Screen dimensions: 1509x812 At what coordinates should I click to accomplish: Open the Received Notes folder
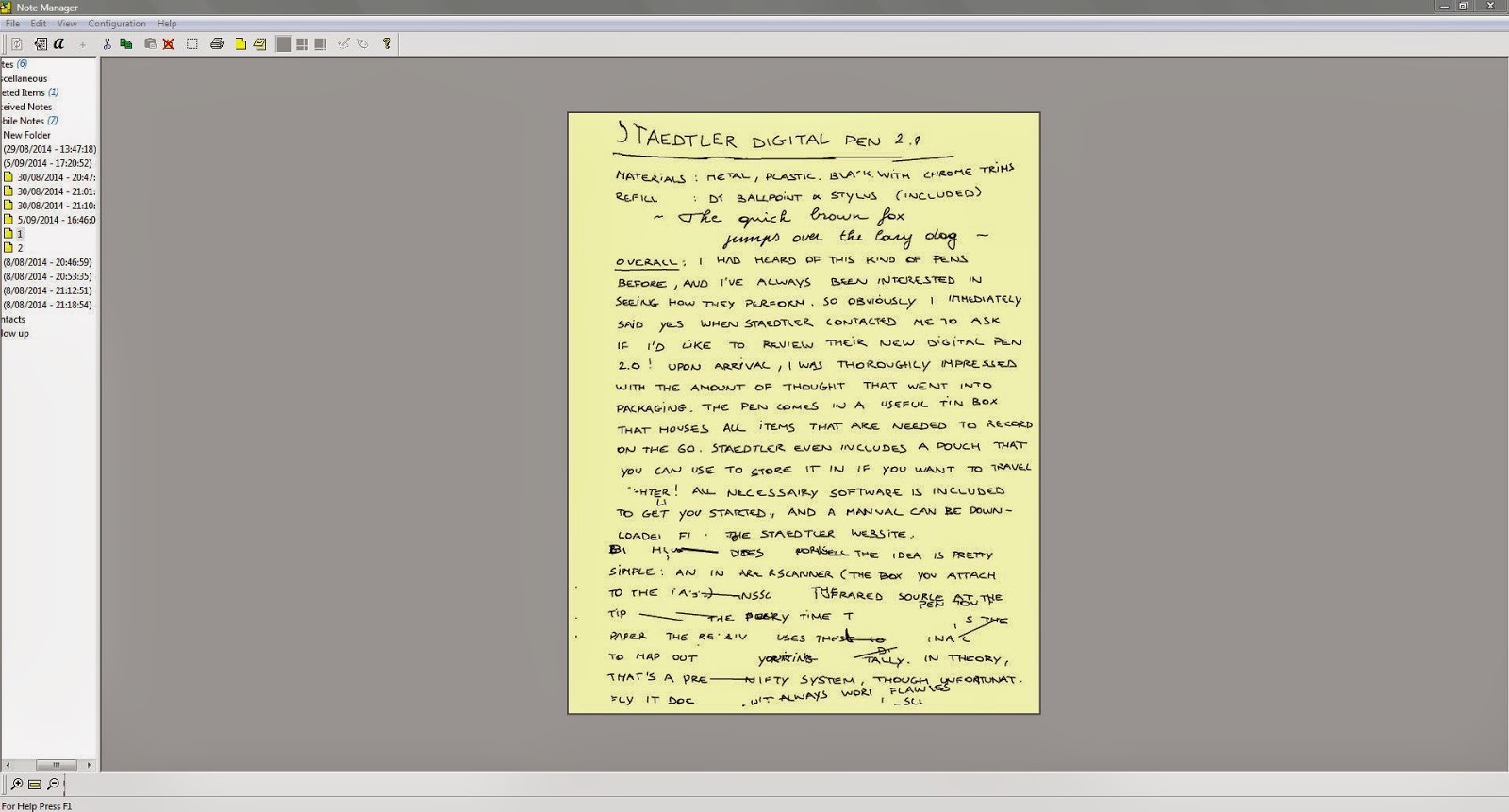click(x=26, y=107)
